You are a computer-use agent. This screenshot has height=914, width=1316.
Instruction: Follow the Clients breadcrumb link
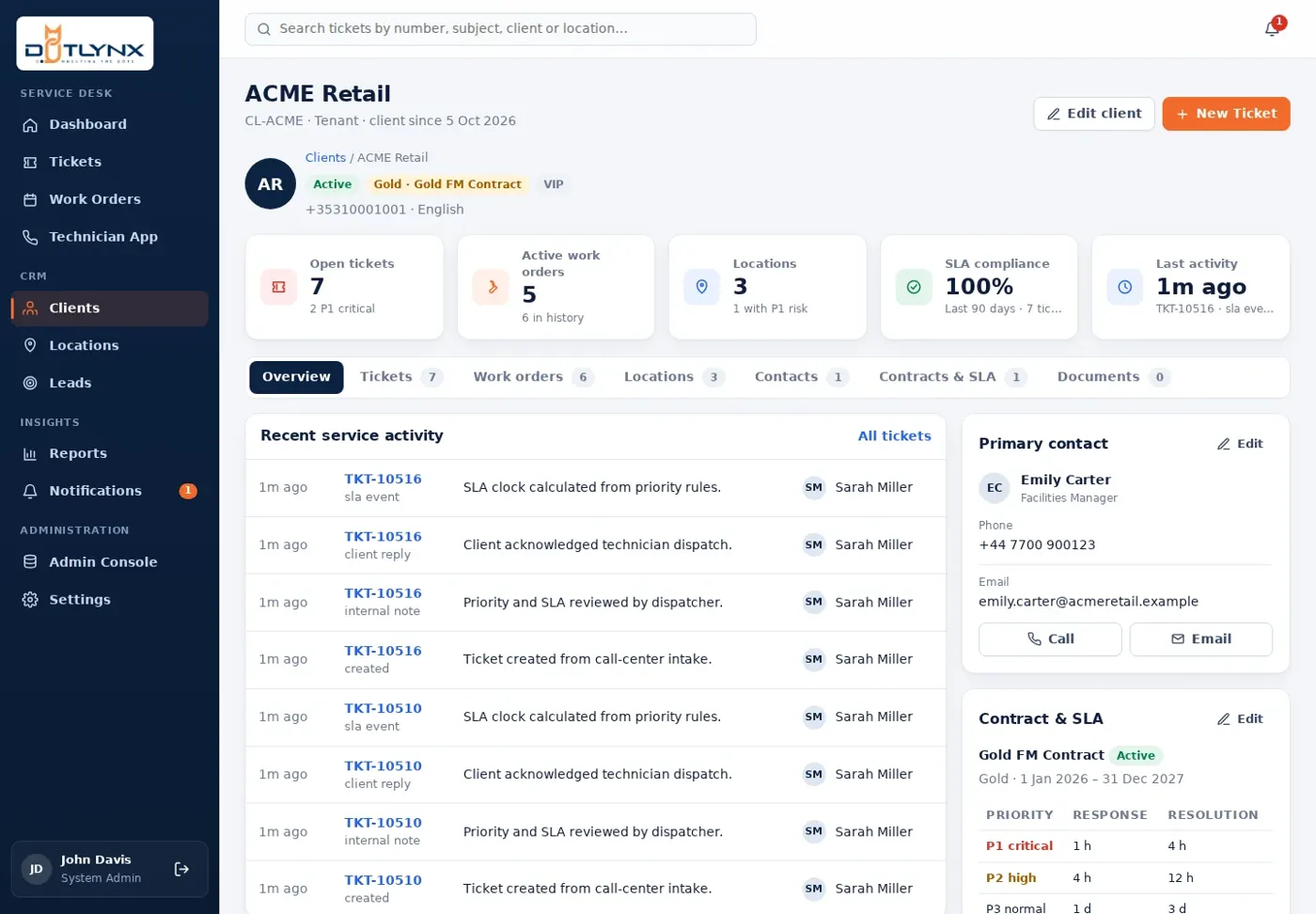click(325, 158)
